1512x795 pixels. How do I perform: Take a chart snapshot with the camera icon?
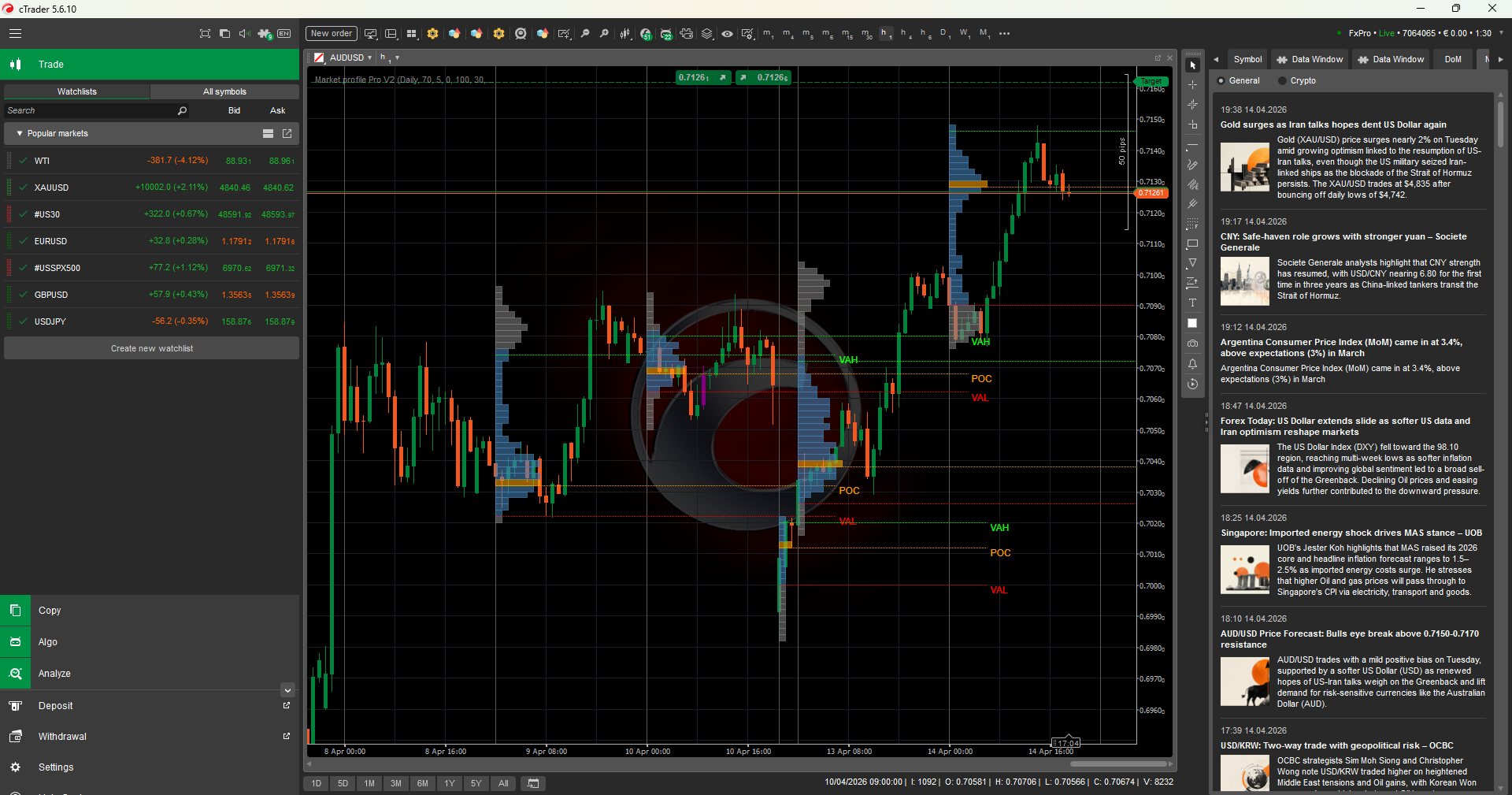click(x=1193, y=344)
